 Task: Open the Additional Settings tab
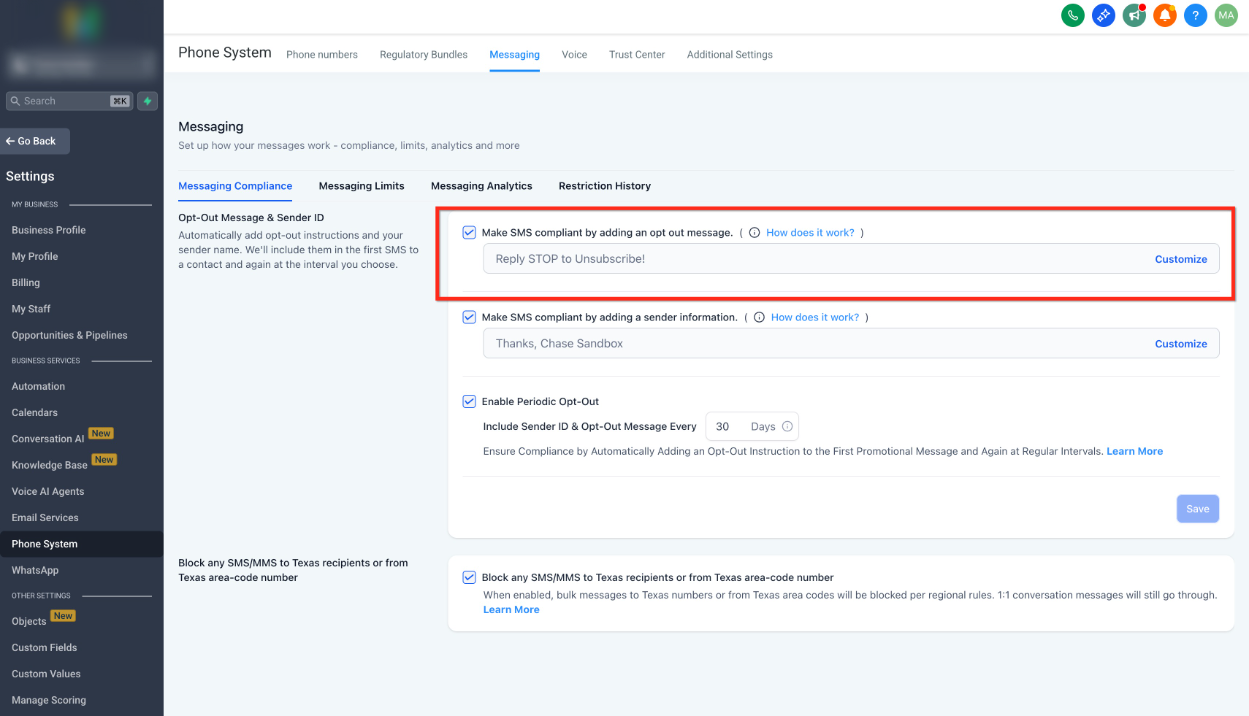729,54
